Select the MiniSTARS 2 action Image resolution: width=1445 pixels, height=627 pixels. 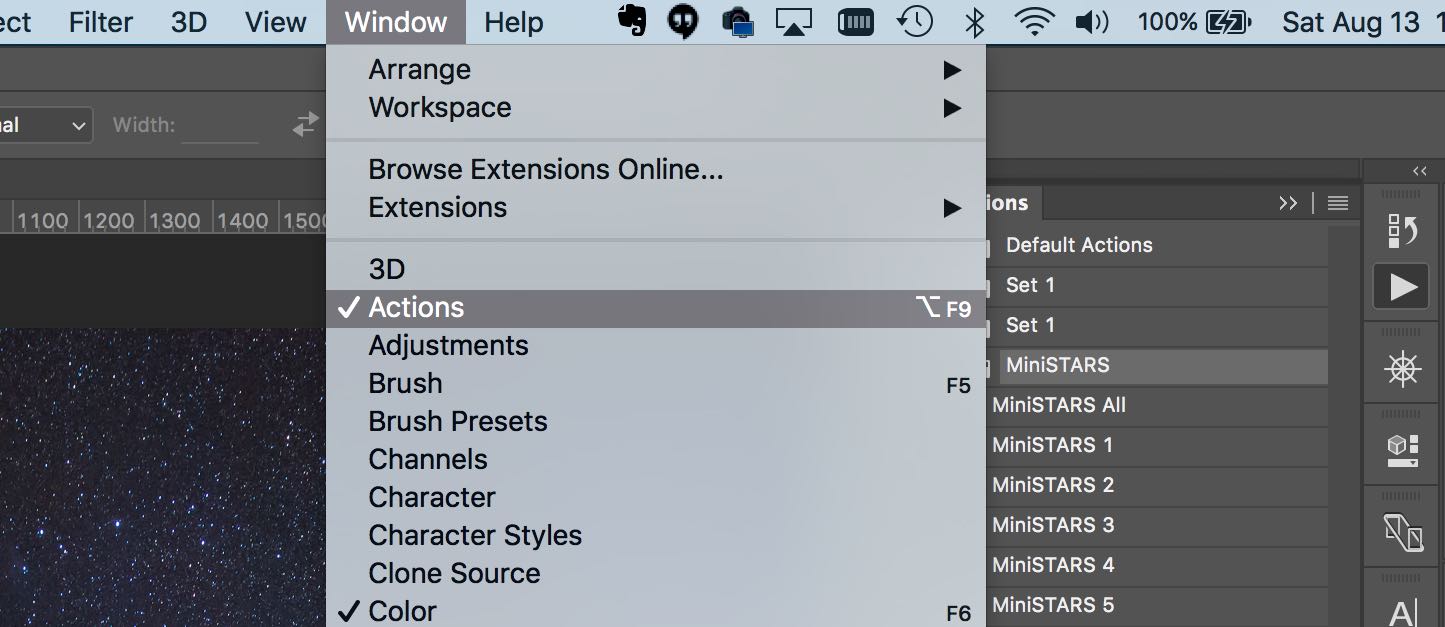click(x=1157, y=485)
